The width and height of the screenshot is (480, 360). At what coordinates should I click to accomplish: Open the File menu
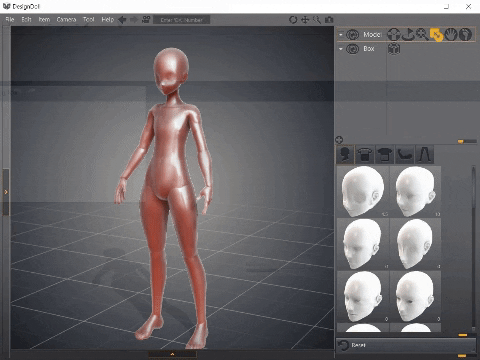pyautogui.click(x=10, y=20)
